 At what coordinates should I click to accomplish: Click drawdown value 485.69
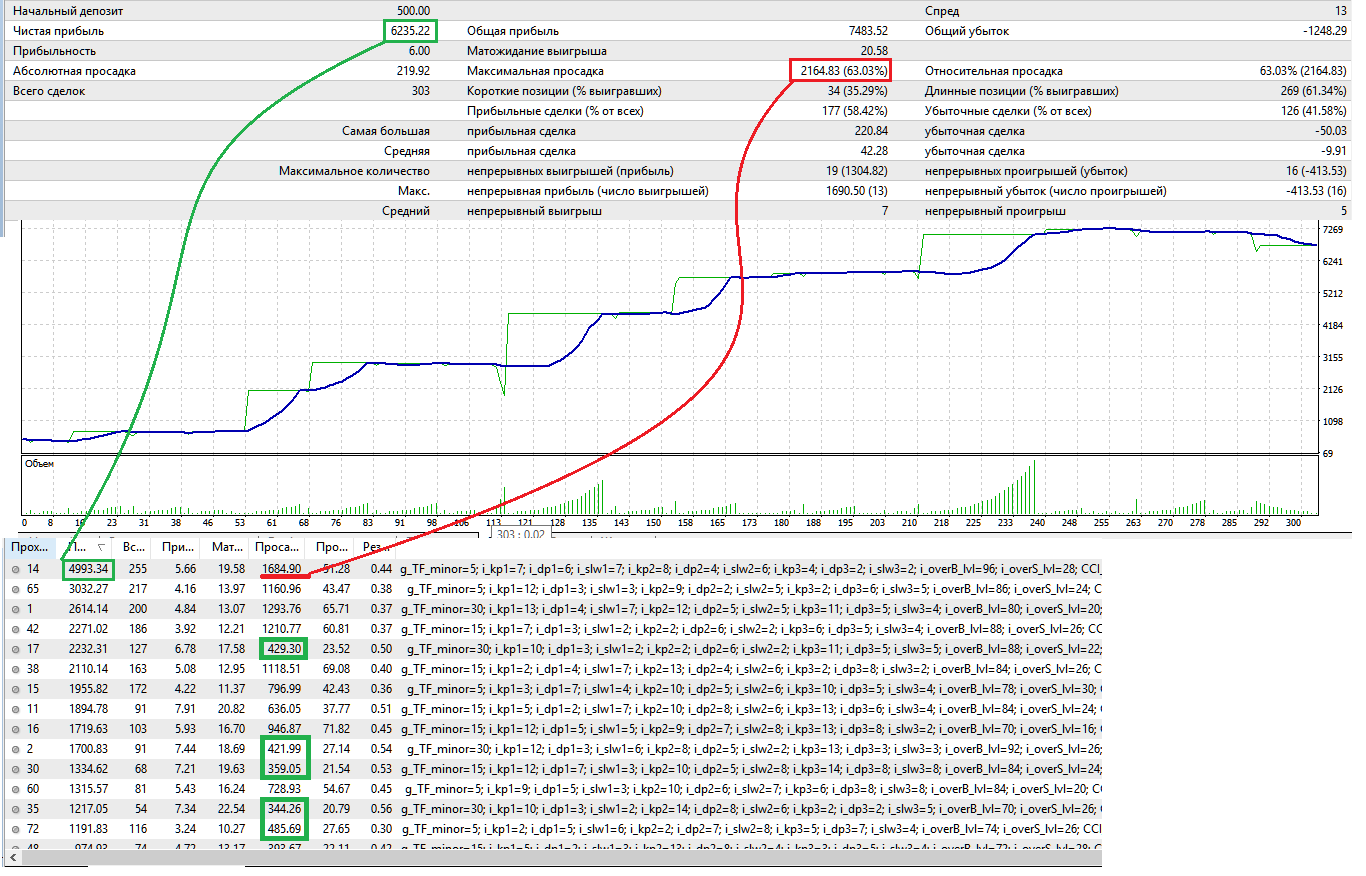coord(284,828)
